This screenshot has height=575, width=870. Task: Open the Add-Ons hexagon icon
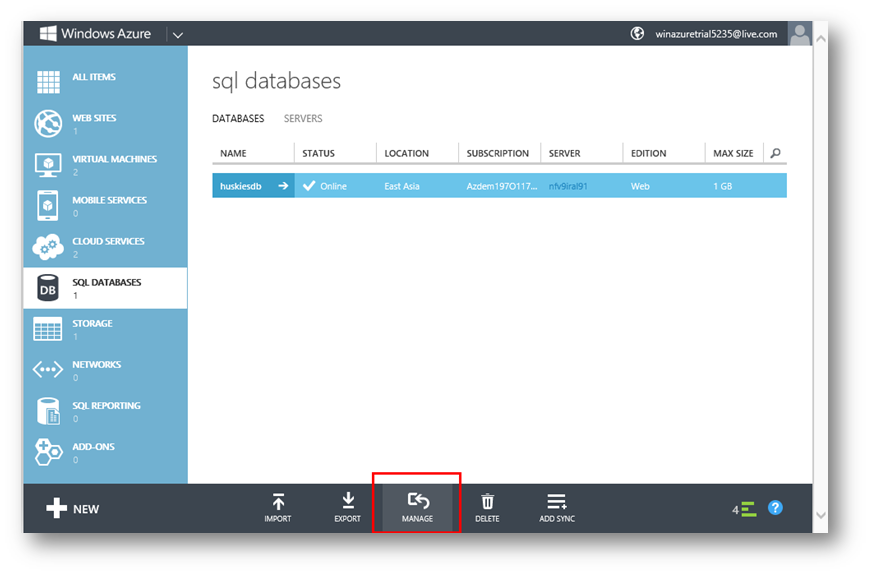48,452
